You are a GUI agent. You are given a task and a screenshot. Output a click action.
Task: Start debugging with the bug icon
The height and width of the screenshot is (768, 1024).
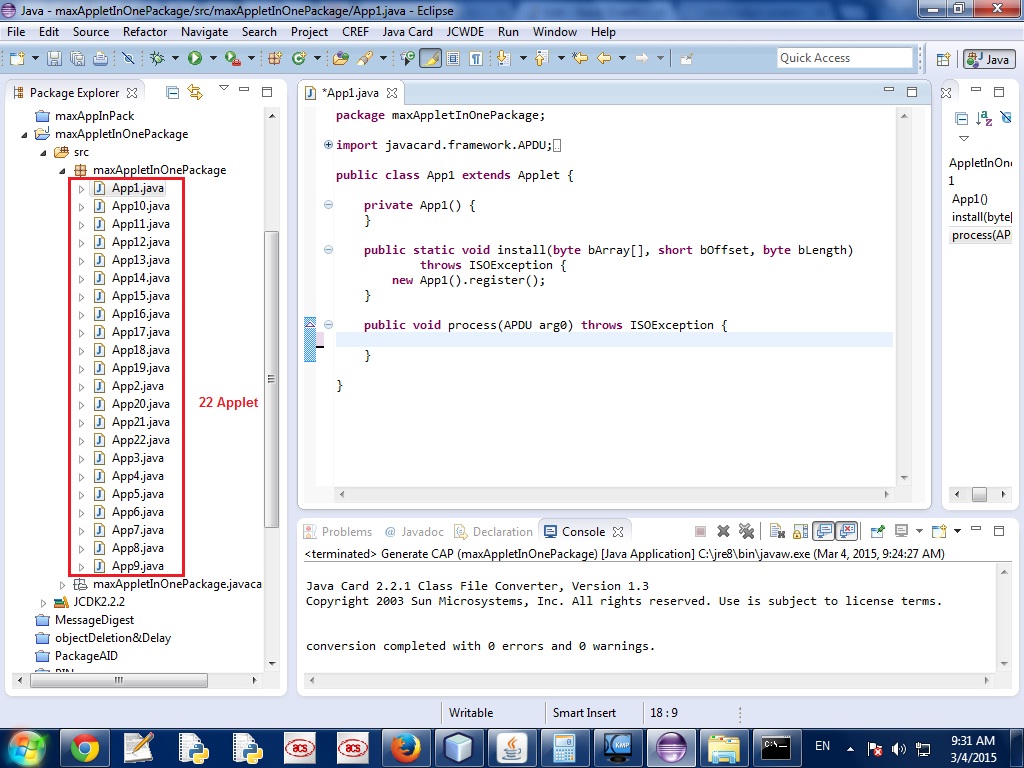point(158,59)
